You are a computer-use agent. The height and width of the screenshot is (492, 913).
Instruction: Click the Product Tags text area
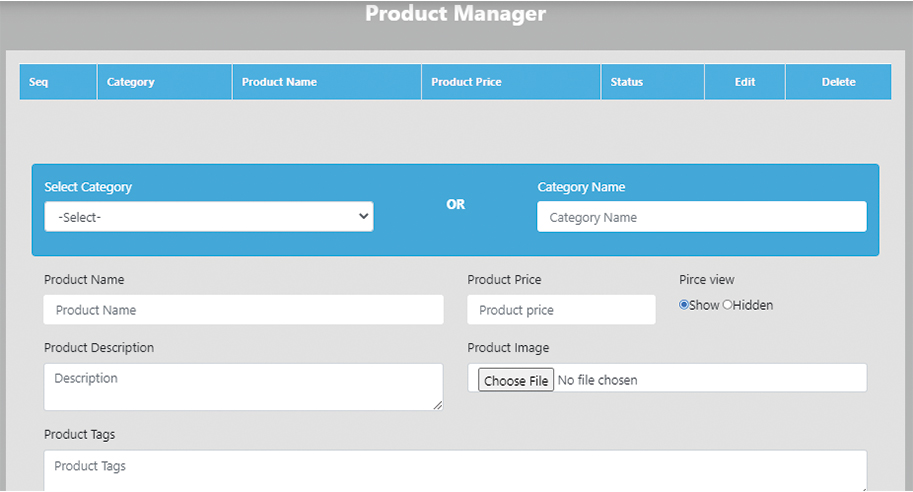pyautogui.click(x=455, y=469)
